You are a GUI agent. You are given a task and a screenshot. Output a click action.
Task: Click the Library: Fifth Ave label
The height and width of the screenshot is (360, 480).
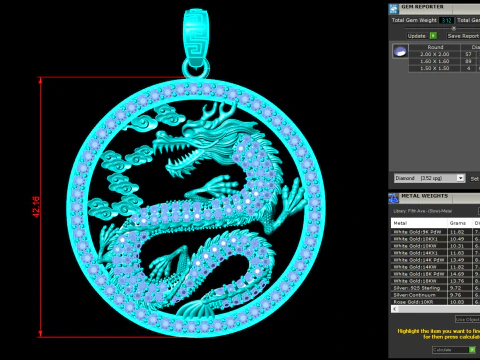422,211
